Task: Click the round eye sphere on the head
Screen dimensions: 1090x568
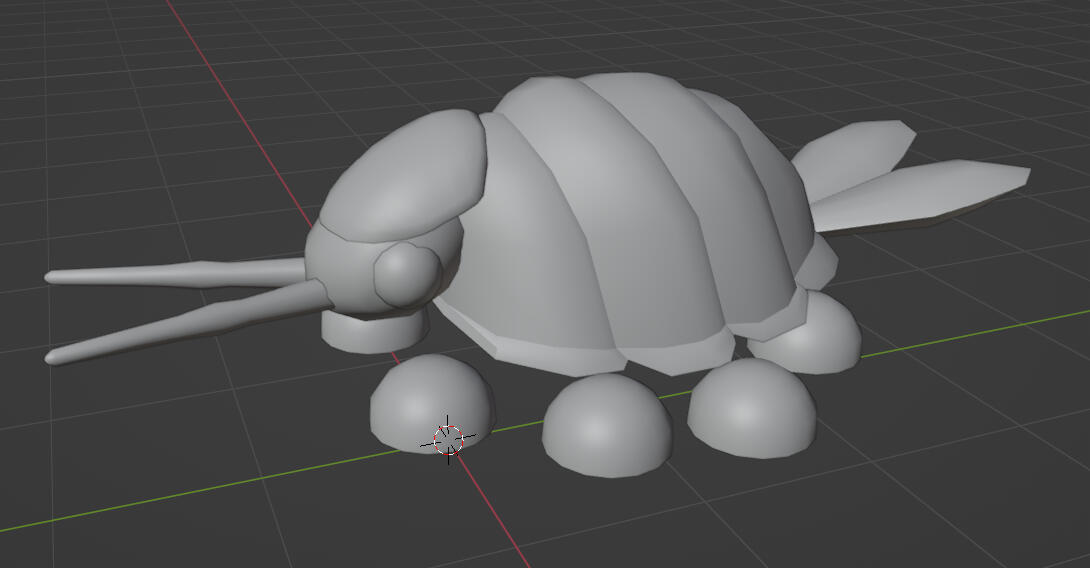Action: 406,272
